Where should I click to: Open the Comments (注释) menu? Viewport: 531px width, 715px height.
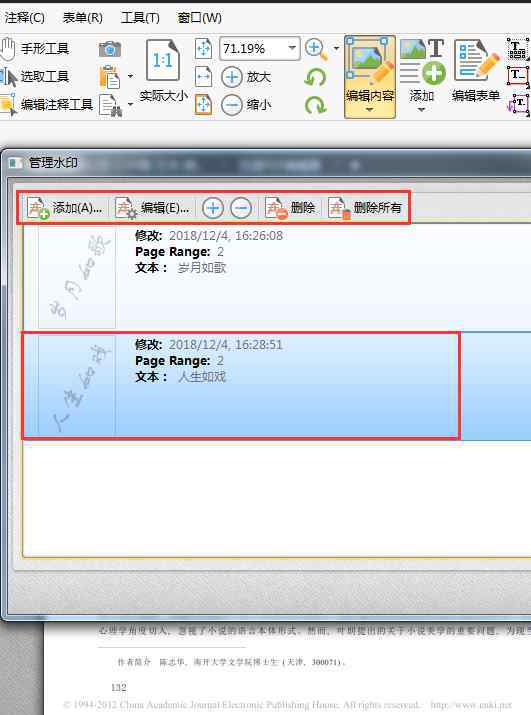(x=24, y=18)
